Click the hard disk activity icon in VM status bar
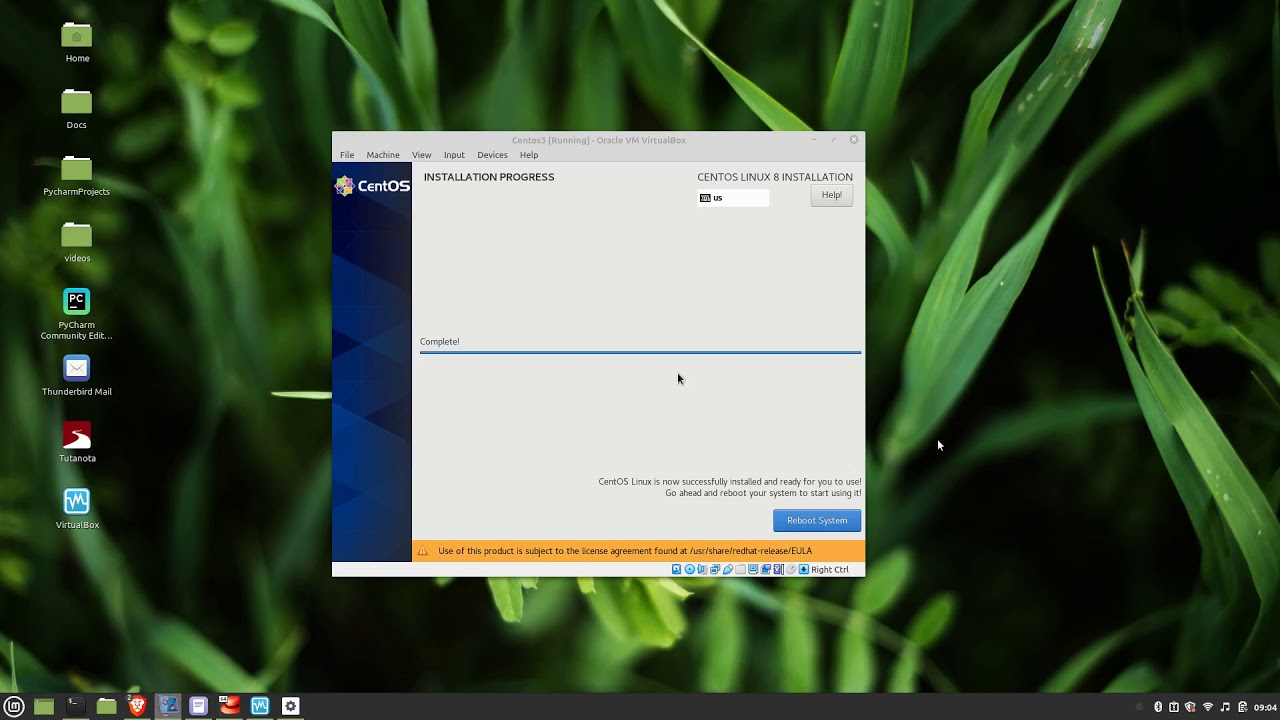Screen dimensions: 1280x720 click(676, 569)
